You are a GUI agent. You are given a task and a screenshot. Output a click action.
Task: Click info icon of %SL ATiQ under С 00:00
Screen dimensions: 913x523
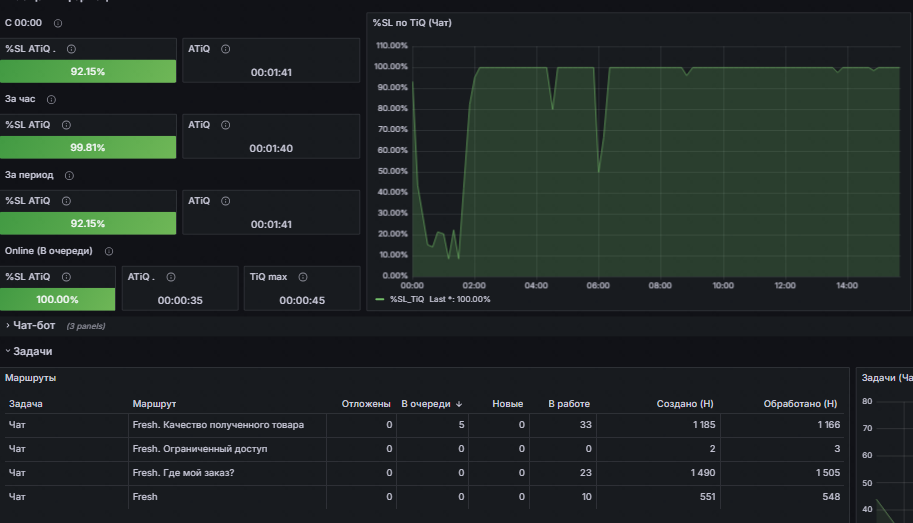71,49
